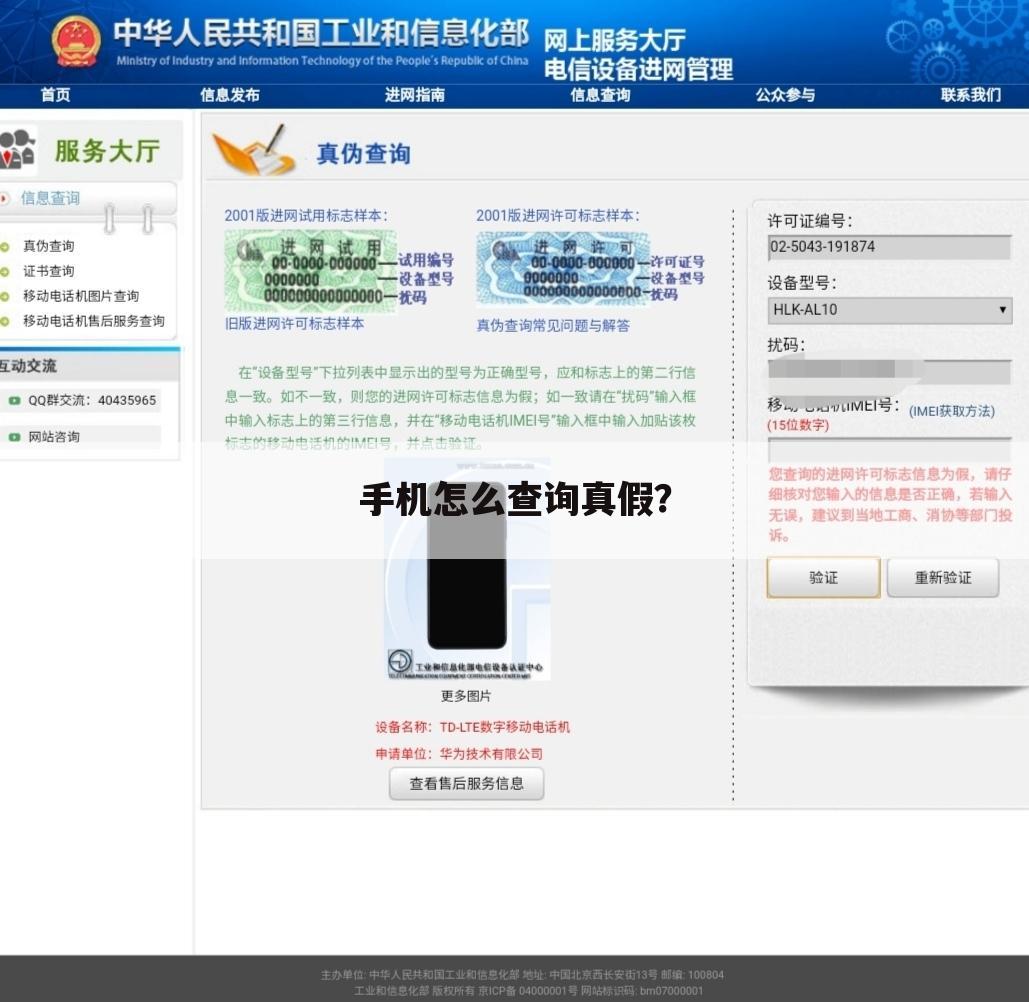Select 真伪查询 in the sidebar
The height and width of the screenshot is (1002, 1029).
pyautogui.click(x=49, y=246)
